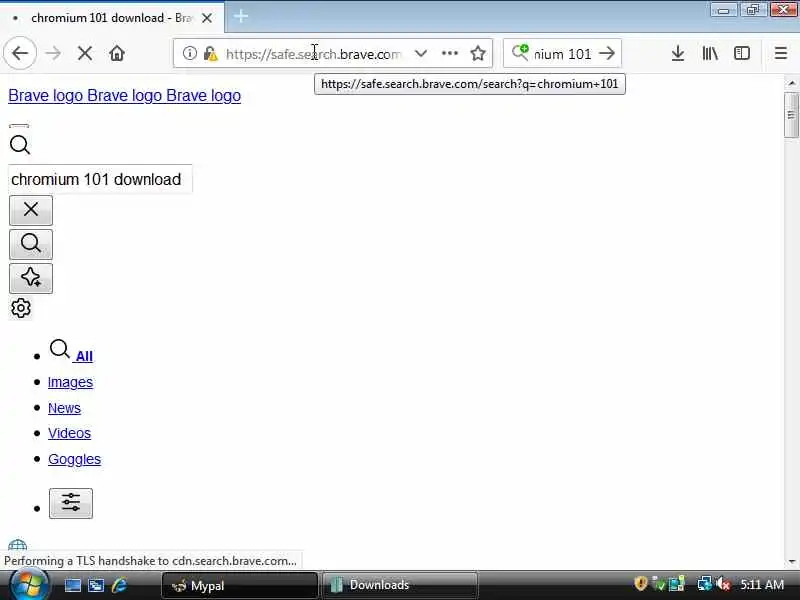Switch to Videos results
Viewport: 800px width, 600px height.
[x=69, y=433]
